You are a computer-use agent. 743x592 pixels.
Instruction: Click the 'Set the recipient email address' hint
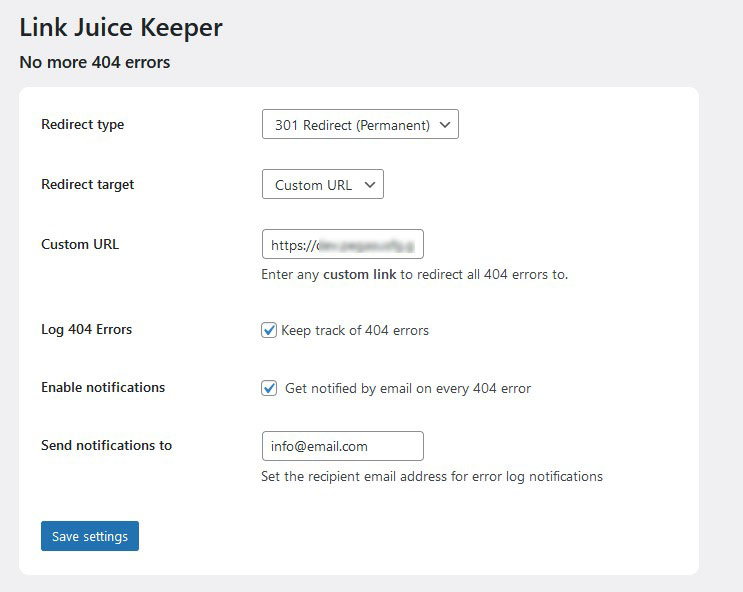coord(432,476)
